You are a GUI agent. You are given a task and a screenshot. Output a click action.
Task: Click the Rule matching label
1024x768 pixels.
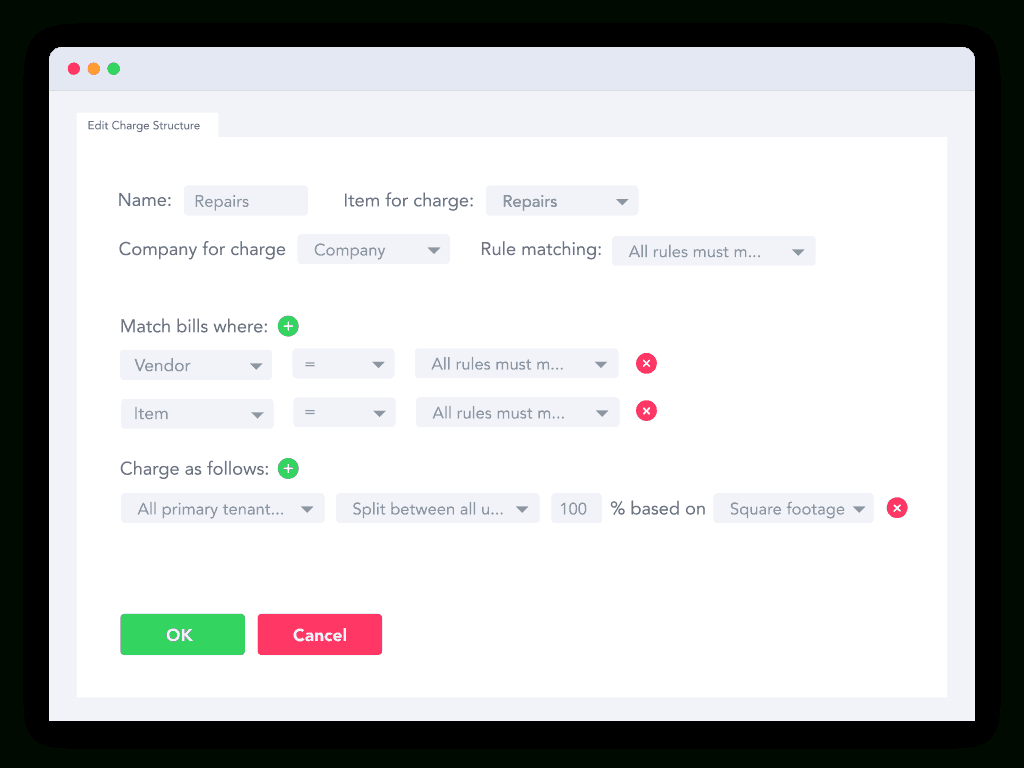541,249
